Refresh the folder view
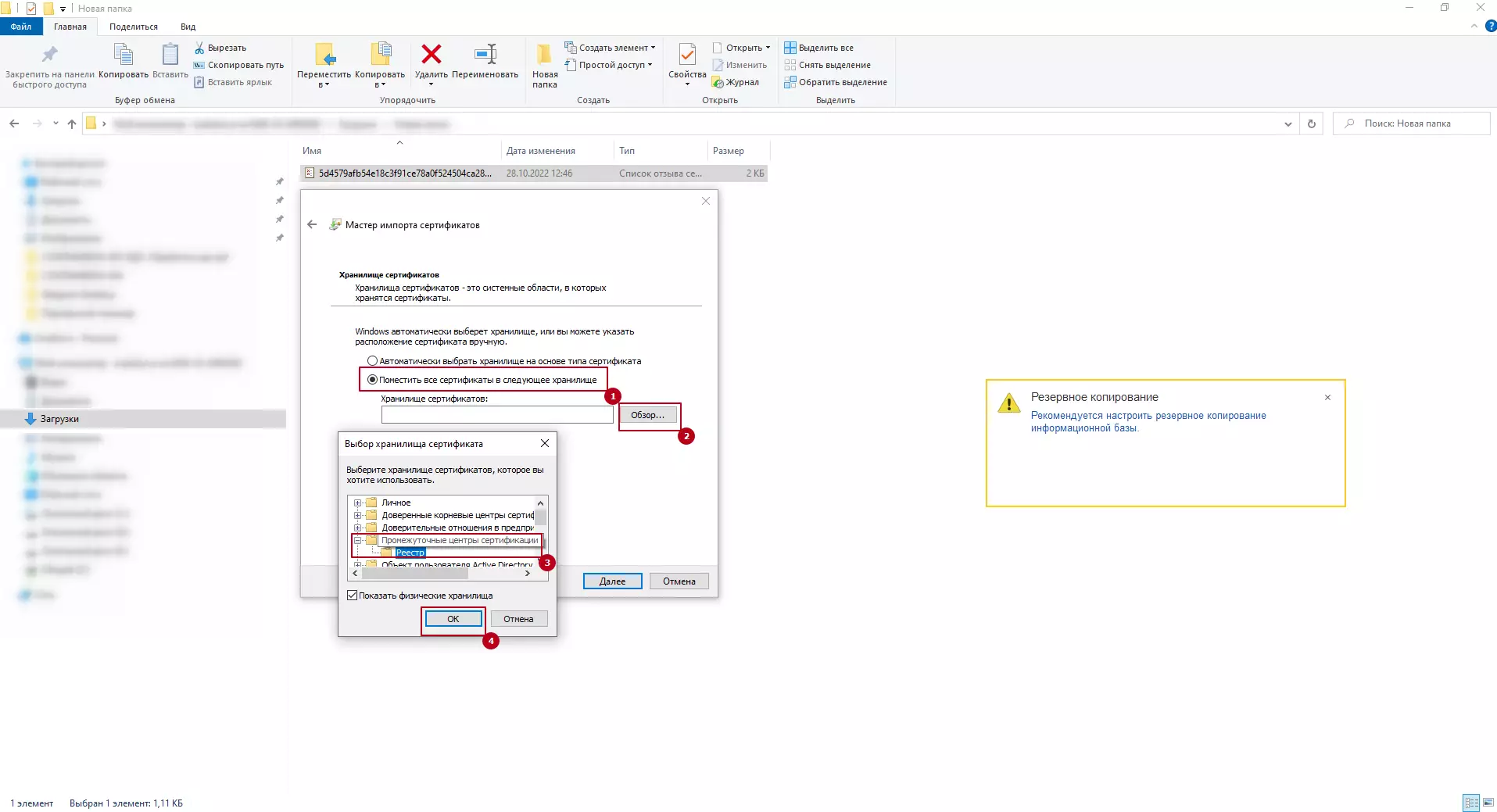Screen dimensions: 1497x812 pyautogui.click(x=1312, y=123)
